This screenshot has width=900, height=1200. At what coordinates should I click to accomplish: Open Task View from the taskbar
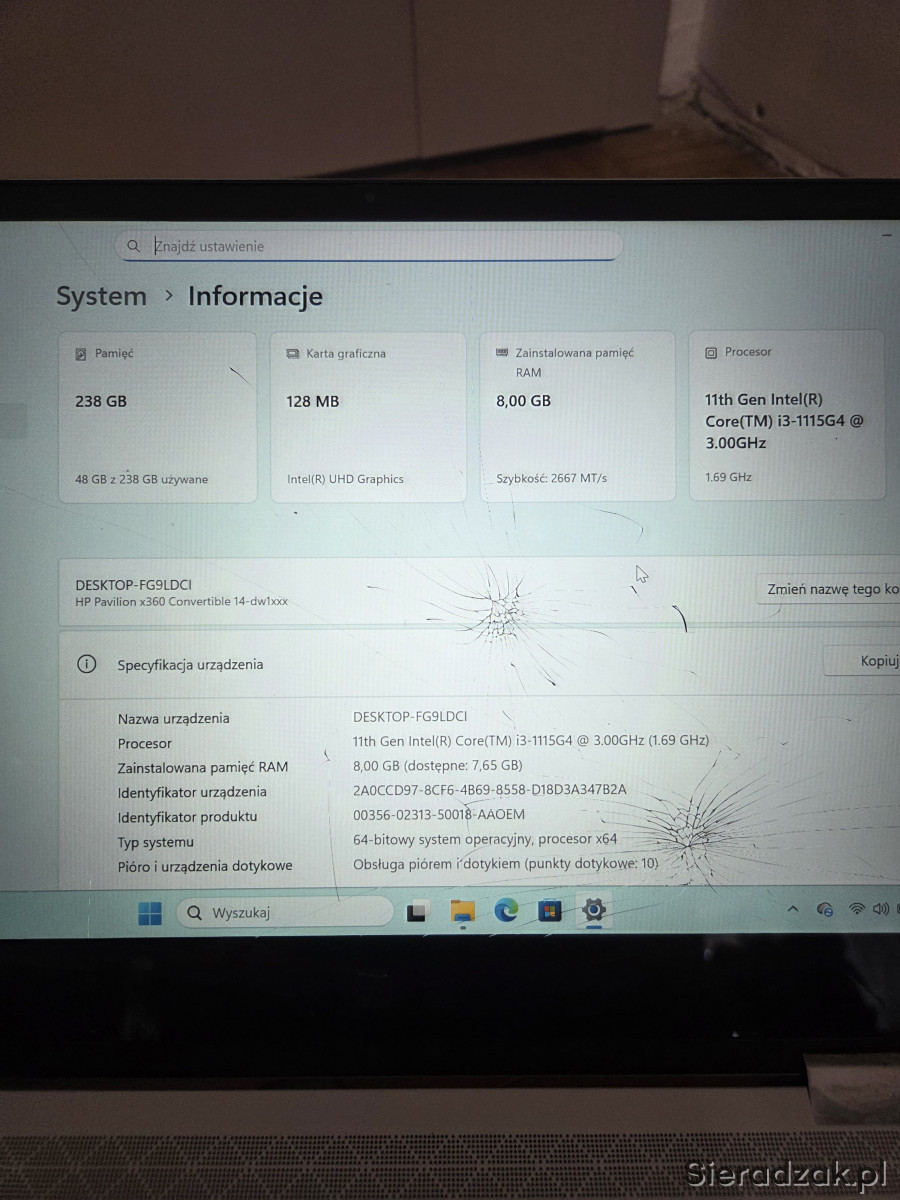point(417,911)
